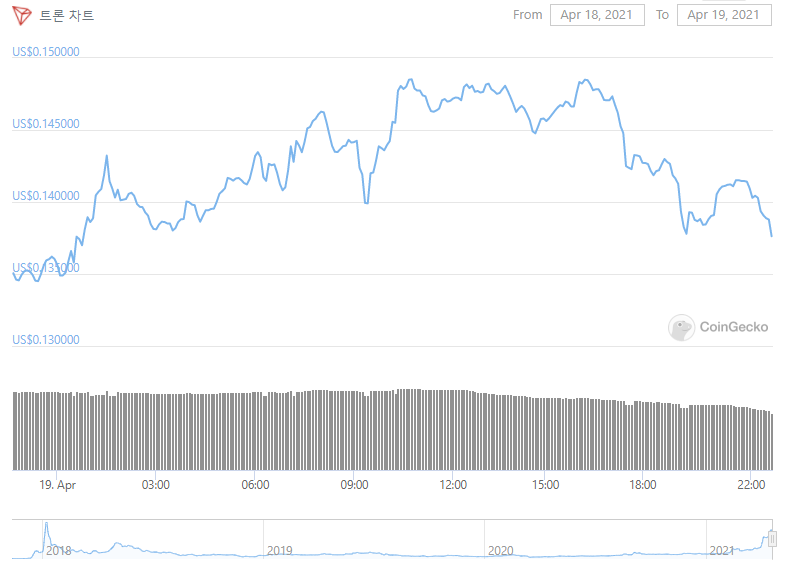Click the 19. Apr time axis label
Viewport: 807px width, 574px height.
(58, 485)
